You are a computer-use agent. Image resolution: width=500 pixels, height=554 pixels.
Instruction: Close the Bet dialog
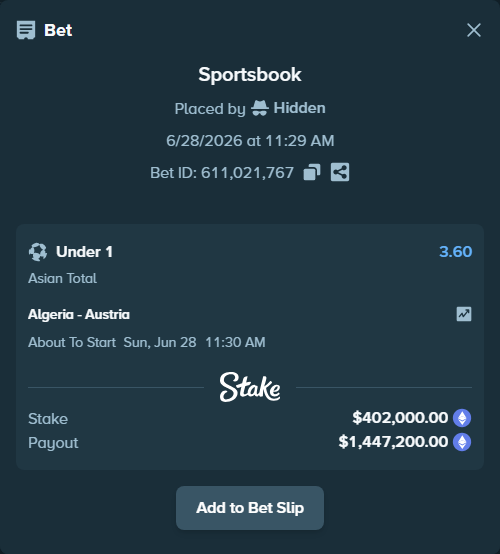tap(474, 30)
